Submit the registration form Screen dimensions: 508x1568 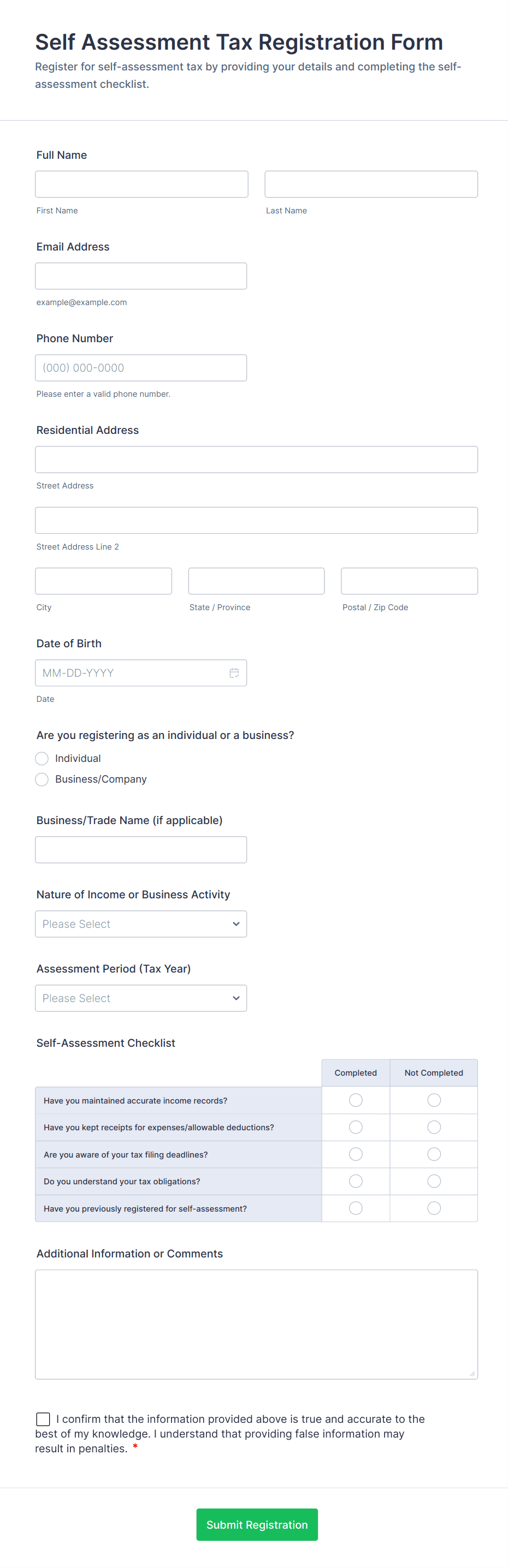click(256, 1524)
